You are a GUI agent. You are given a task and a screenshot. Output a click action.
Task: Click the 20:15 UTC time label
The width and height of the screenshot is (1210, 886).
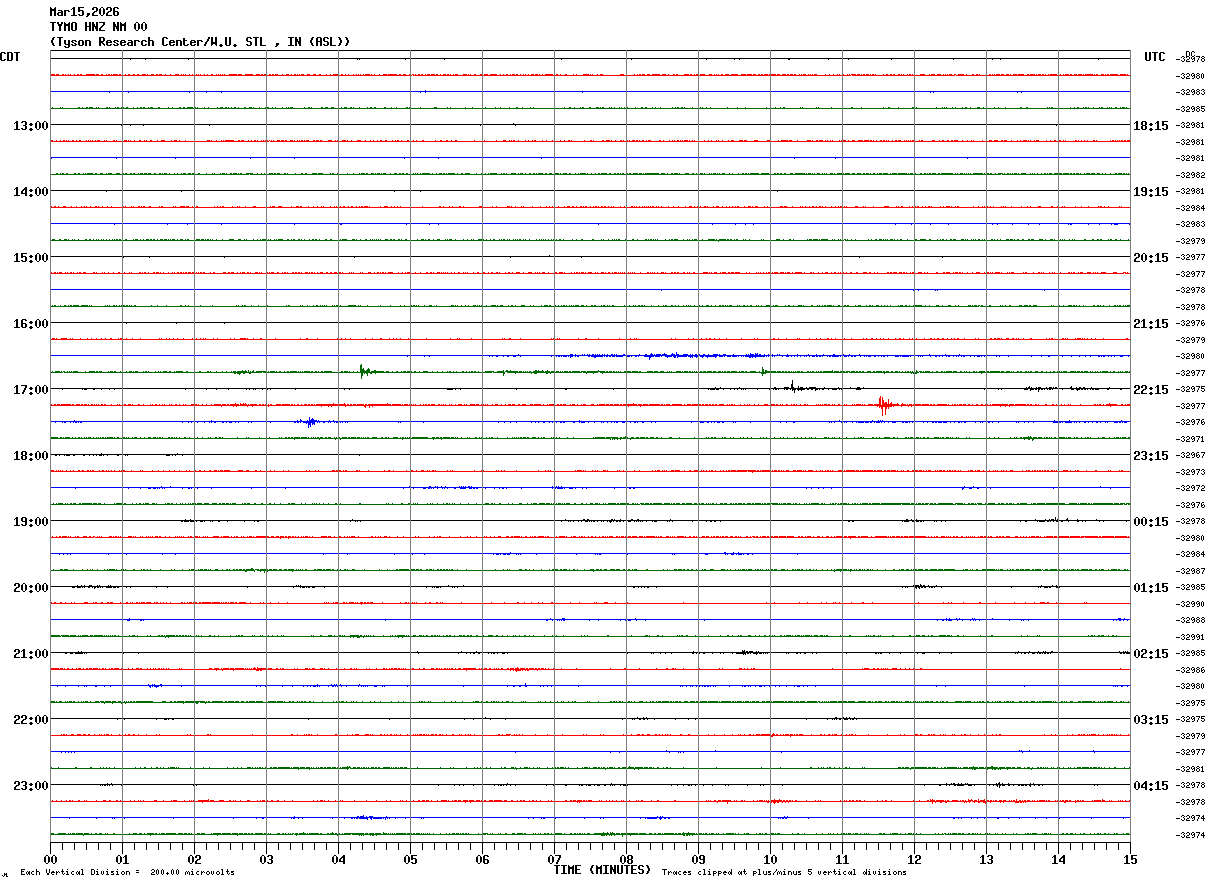[x=1151, y=257]
